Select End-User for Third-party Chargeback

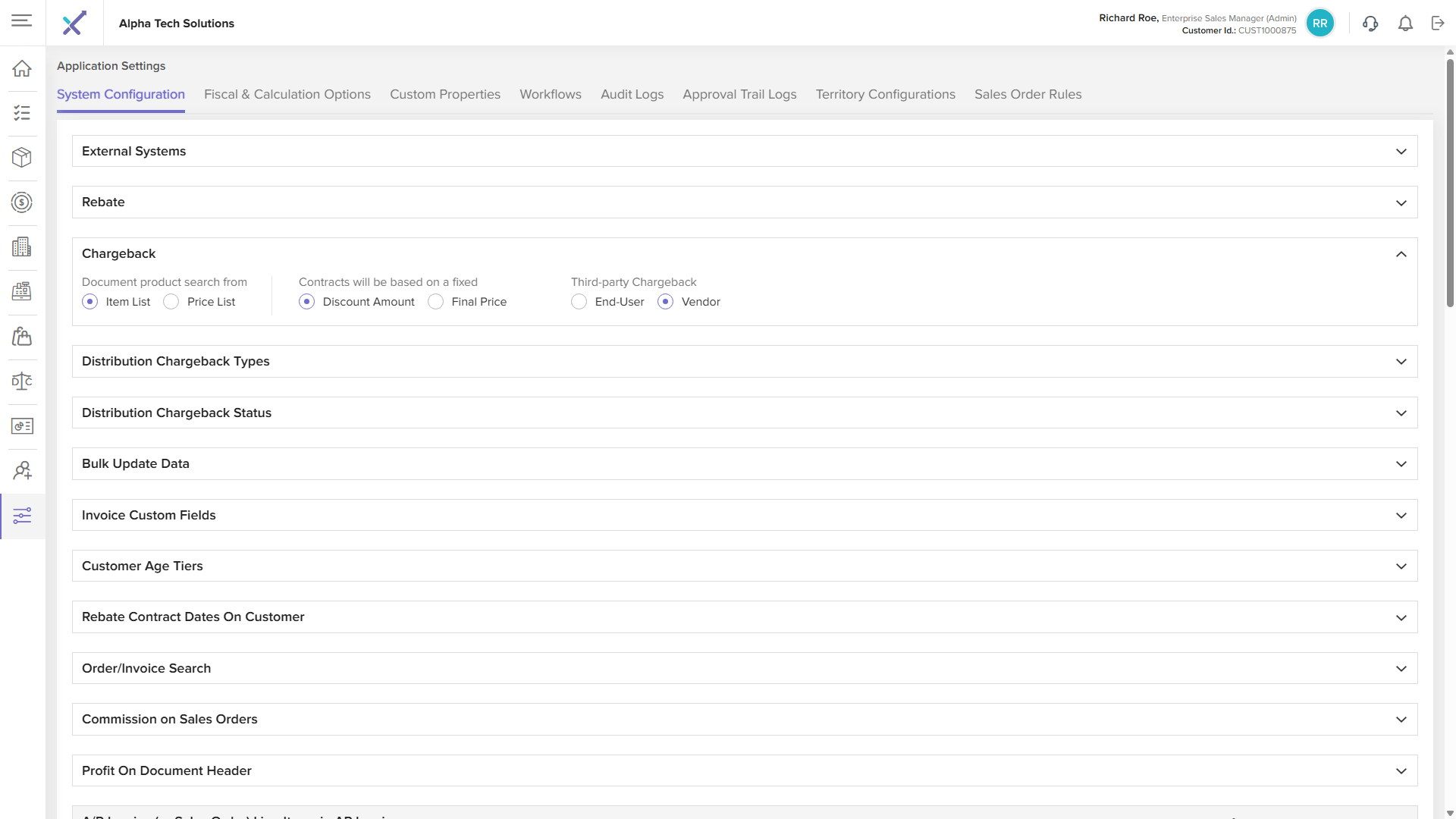579,302
